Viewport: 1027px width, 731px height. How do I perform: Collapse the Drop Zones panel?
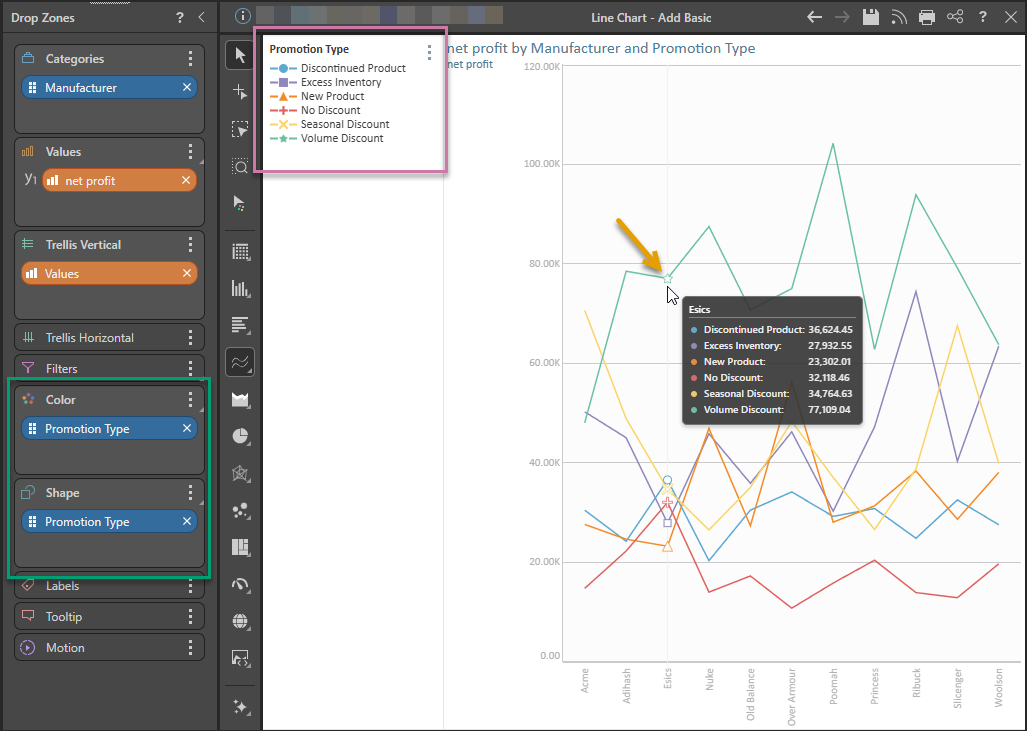202,18
